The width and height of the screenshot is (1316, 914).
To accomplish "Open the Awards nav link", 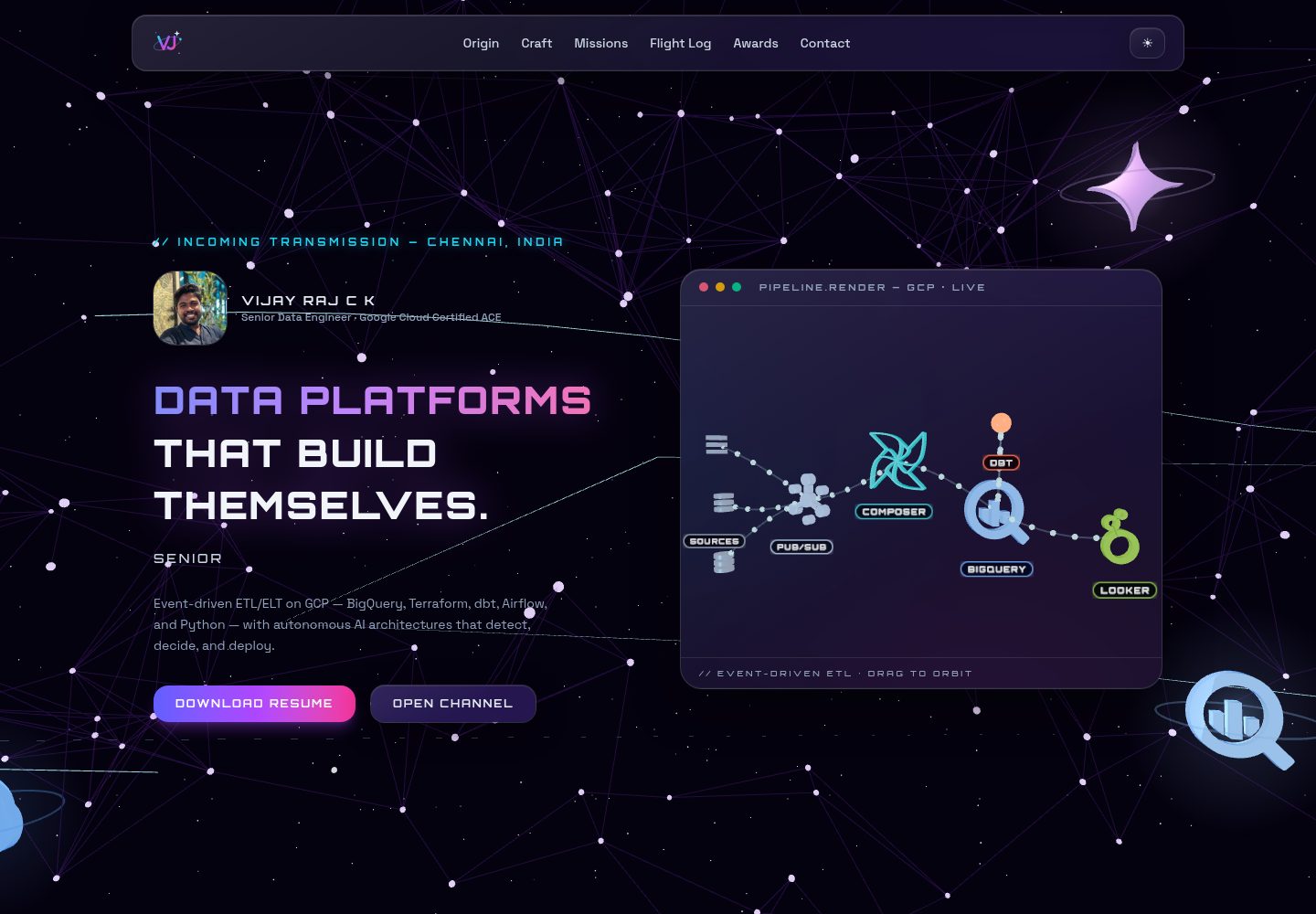I will point(756,43).
